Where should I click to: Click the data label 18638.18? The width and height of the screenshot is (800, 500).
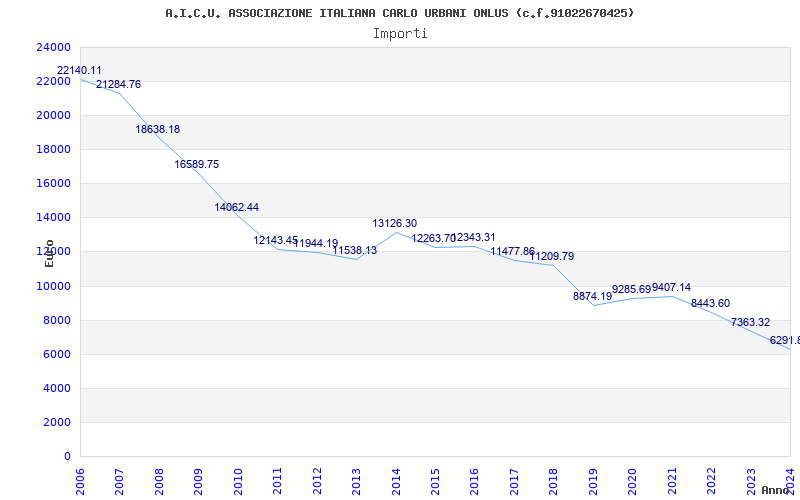pos(158,130)
